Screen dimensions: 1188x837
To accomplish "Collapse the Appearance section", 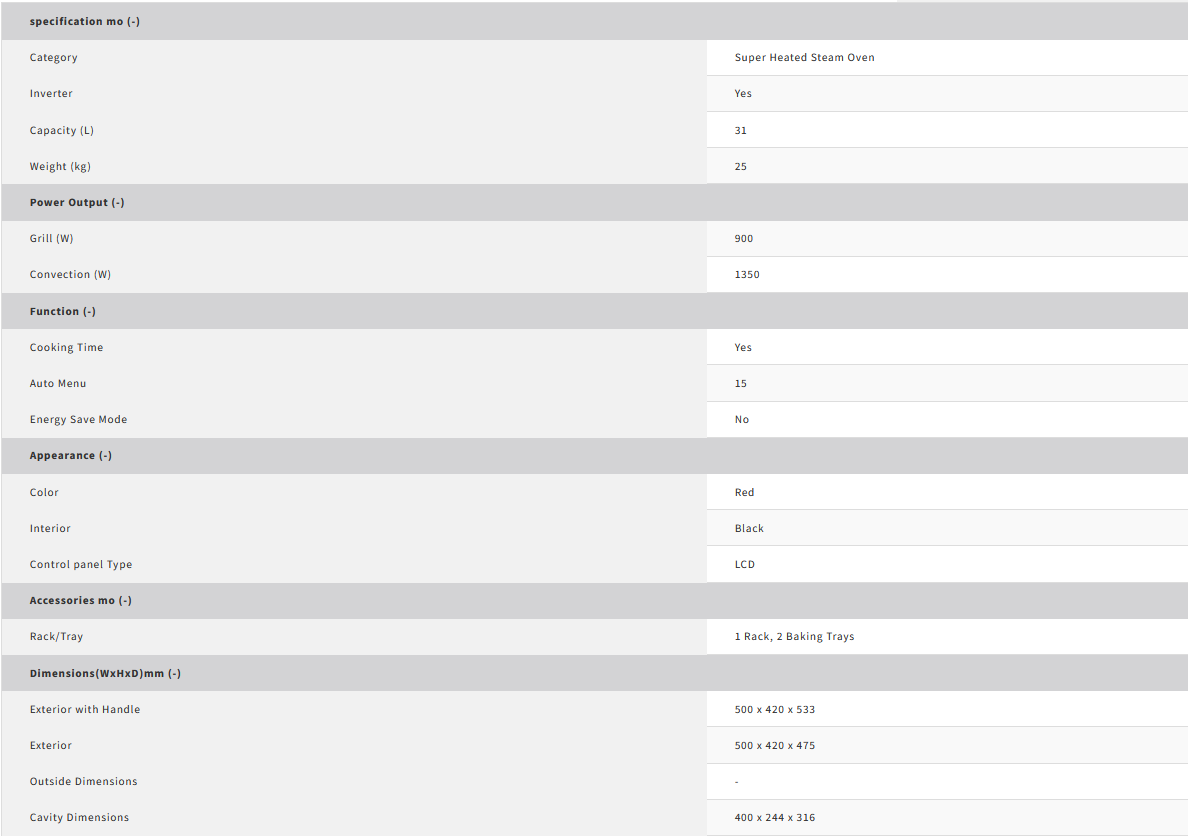I will coord(71,455).
